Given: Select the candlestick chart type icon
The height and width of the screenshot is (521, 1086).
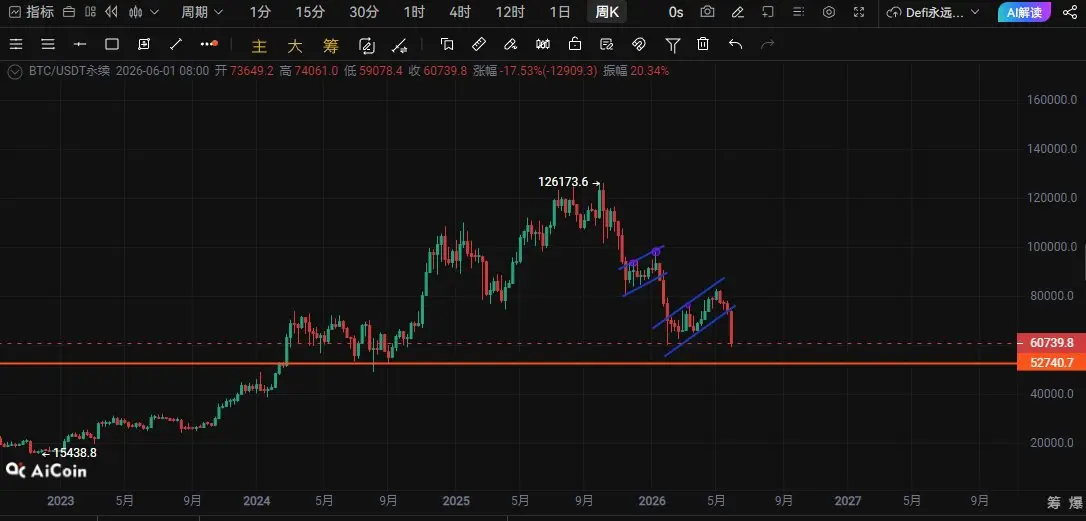Looking at the screenshot, I should coord(136,12).
